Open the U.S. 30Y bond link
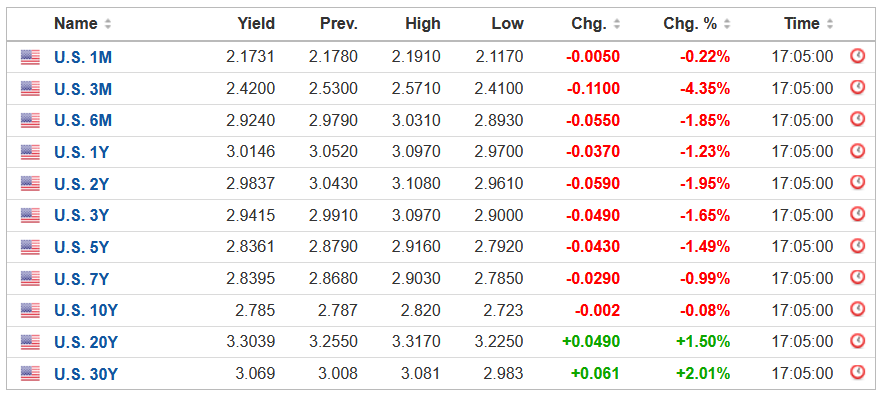This screenshot has width=883, height=395. pyautogui.click(x=86, y=374)
